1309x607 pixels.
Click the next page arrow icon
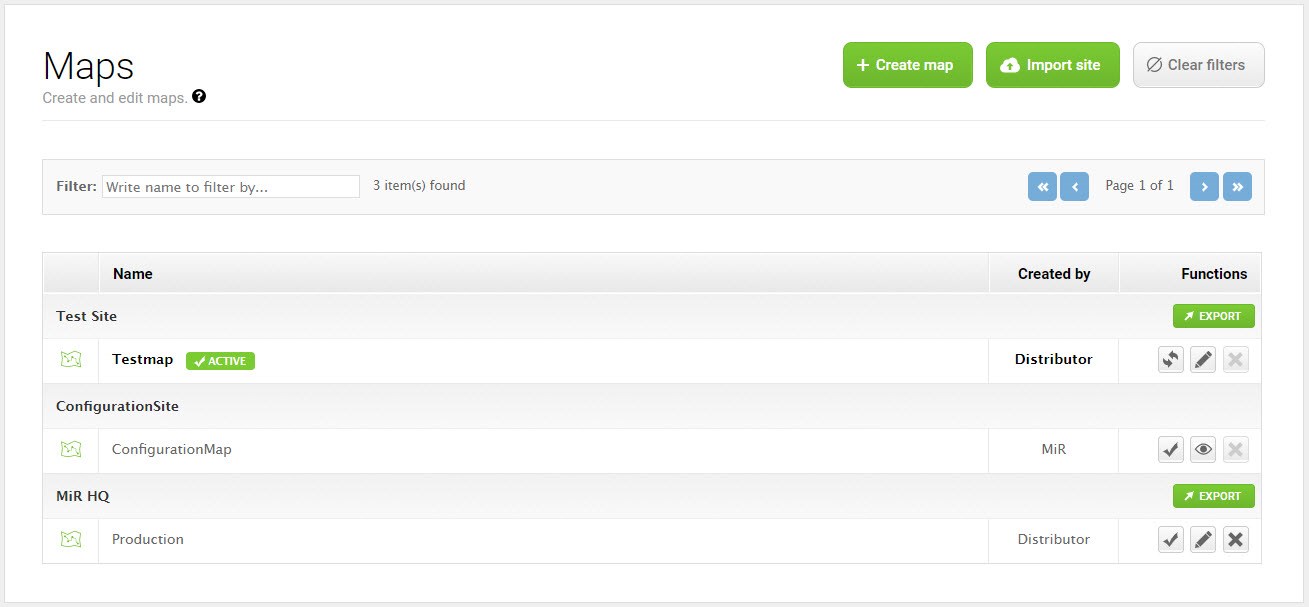pyautogui.click(x=1204, y=186)
